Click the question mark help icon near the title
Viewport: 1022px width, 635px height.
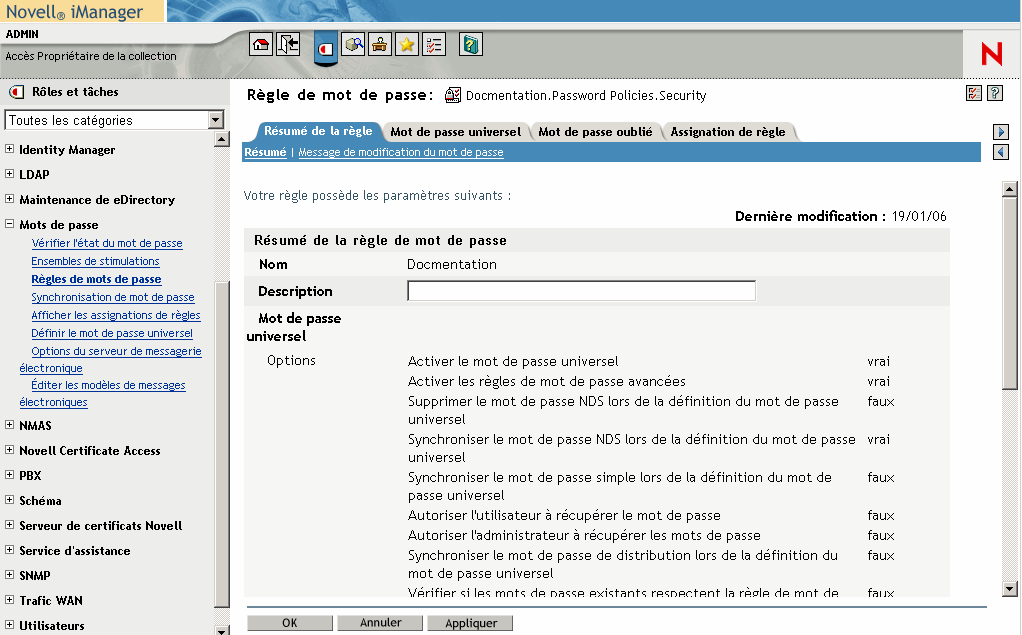(995, 93)
